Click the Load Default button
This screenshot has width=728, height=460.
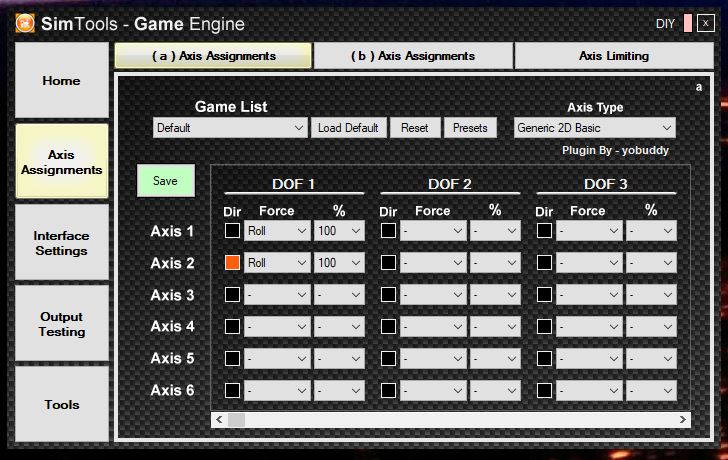(x=348, y=128)
